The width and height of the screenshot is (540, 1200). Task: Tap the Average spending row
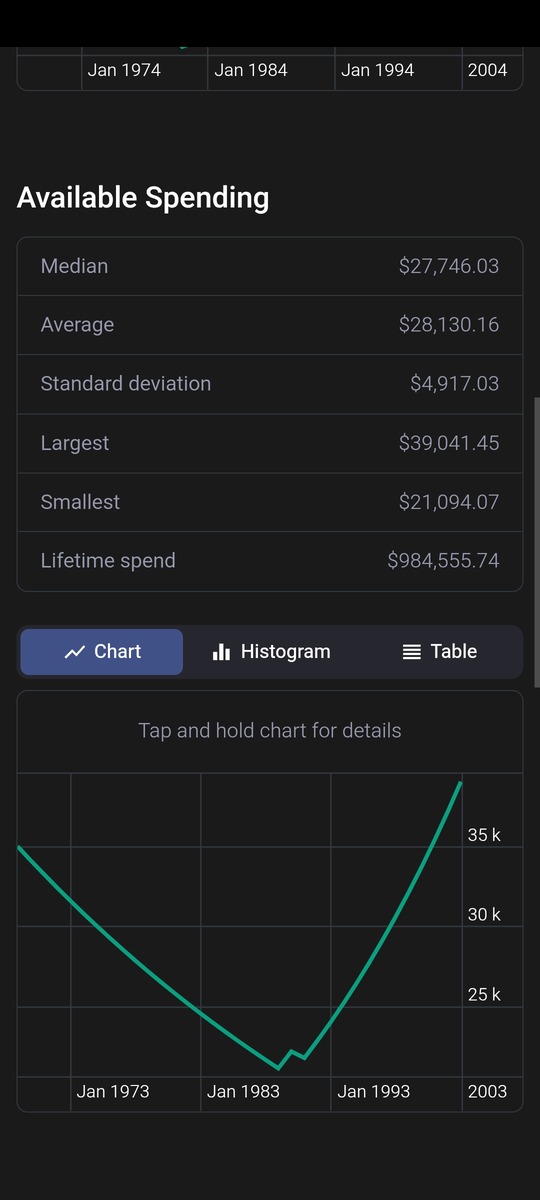point(270,325)
